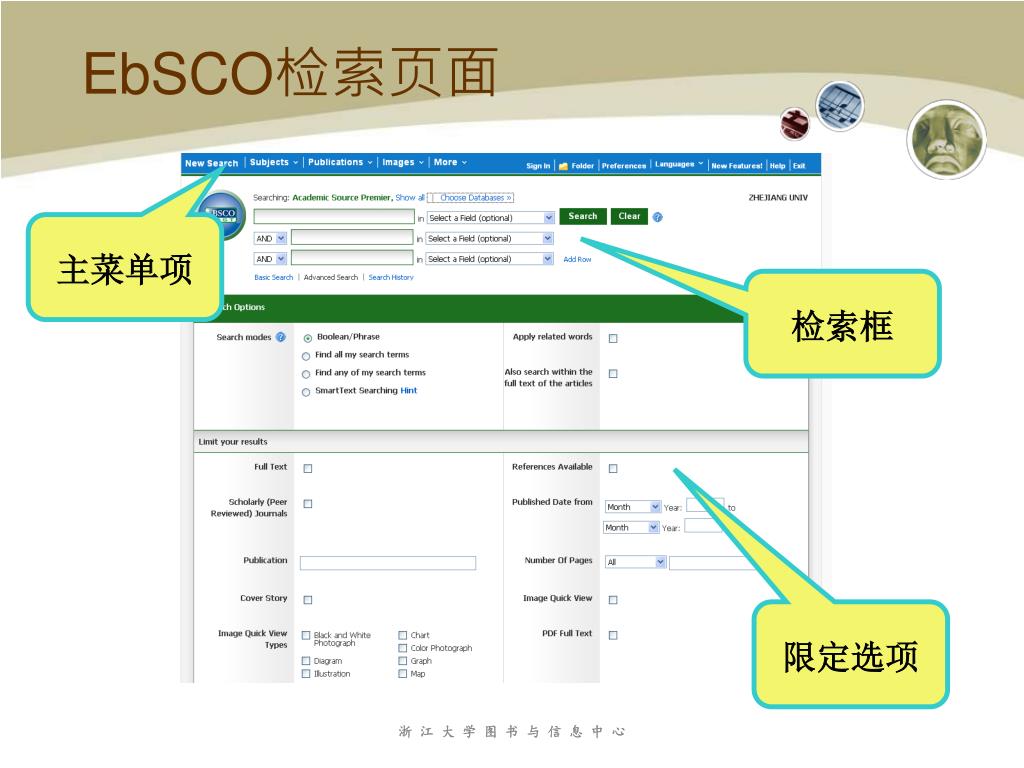This screenshot has width=1024, height=768.
Task: Check the Image Quick View limiter
Action: tap(613, 600)
